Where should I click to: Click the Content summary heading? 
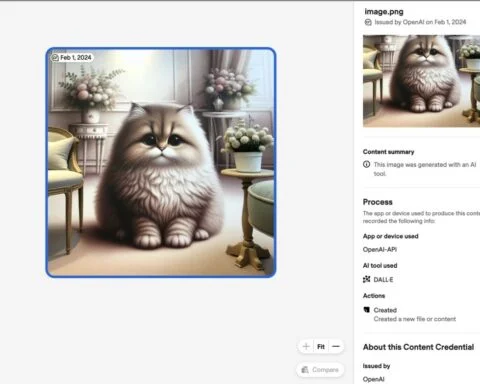click(388, 152)
